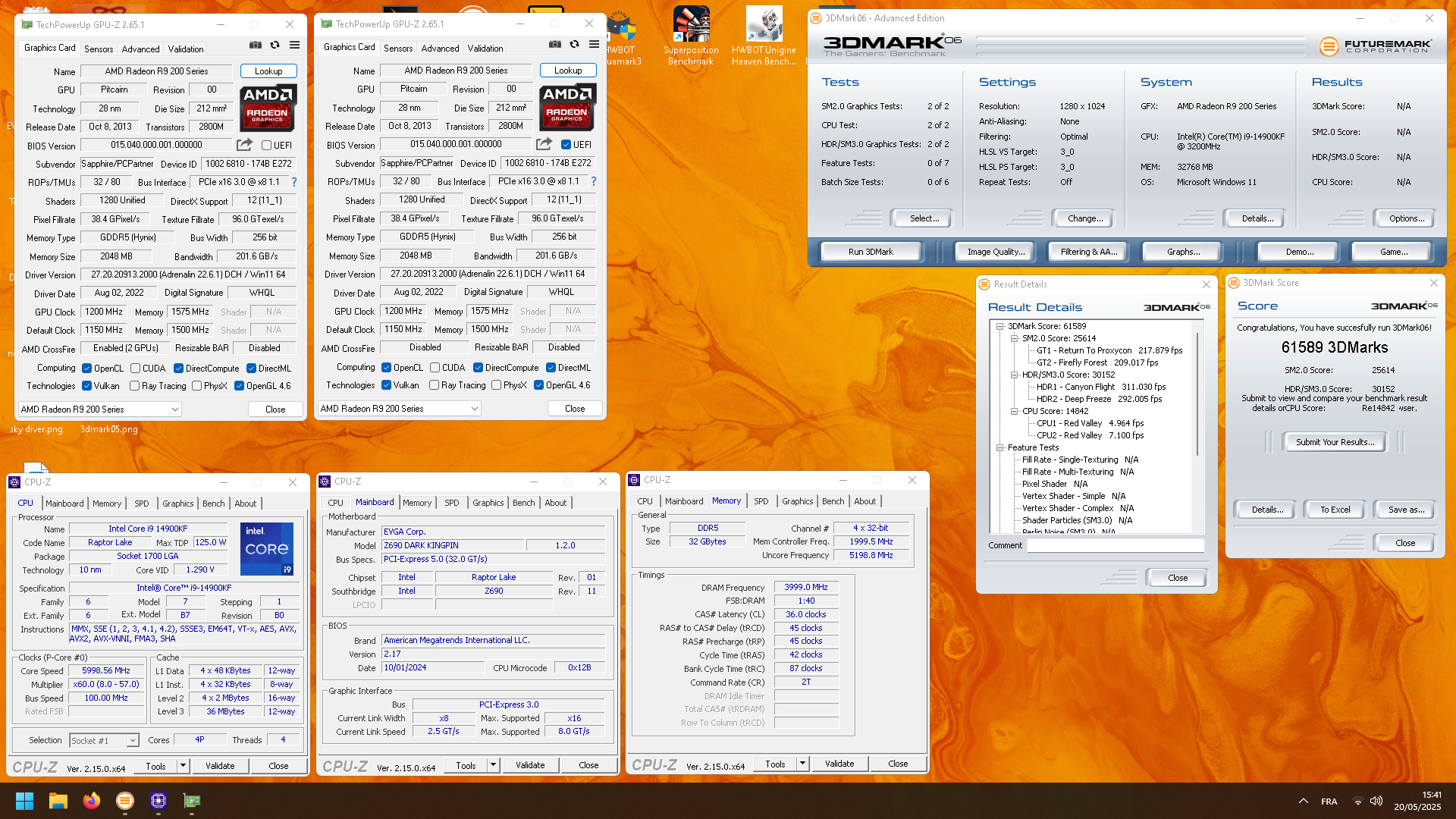Switch to Sensors tab in left GPU-Z
The width and height of the screenshot is (1456, 819).
tap(99, 49)
